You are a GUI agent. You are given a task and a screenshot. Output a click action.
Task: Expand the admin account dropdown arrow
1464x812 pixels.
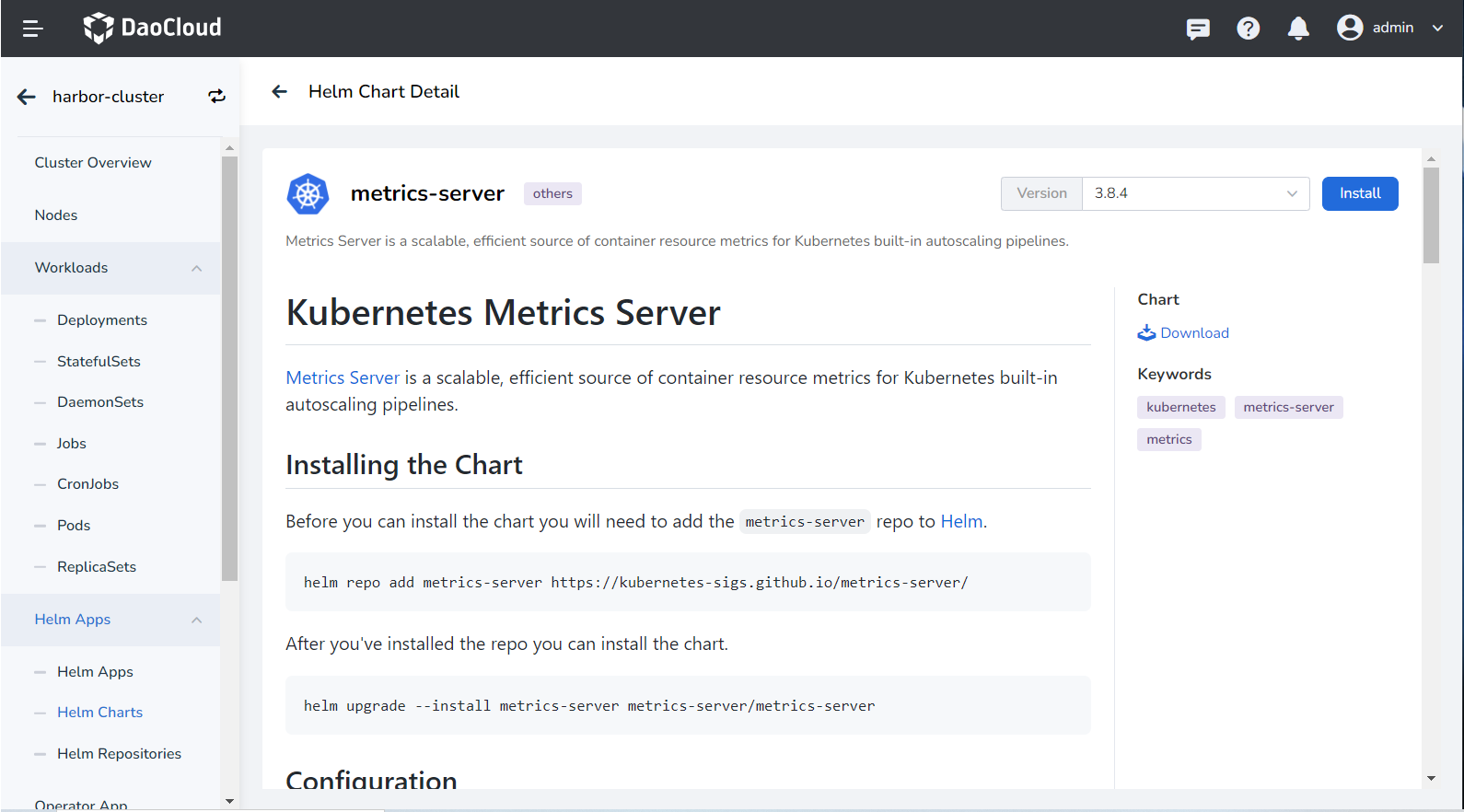click(x=1437, y=28)
